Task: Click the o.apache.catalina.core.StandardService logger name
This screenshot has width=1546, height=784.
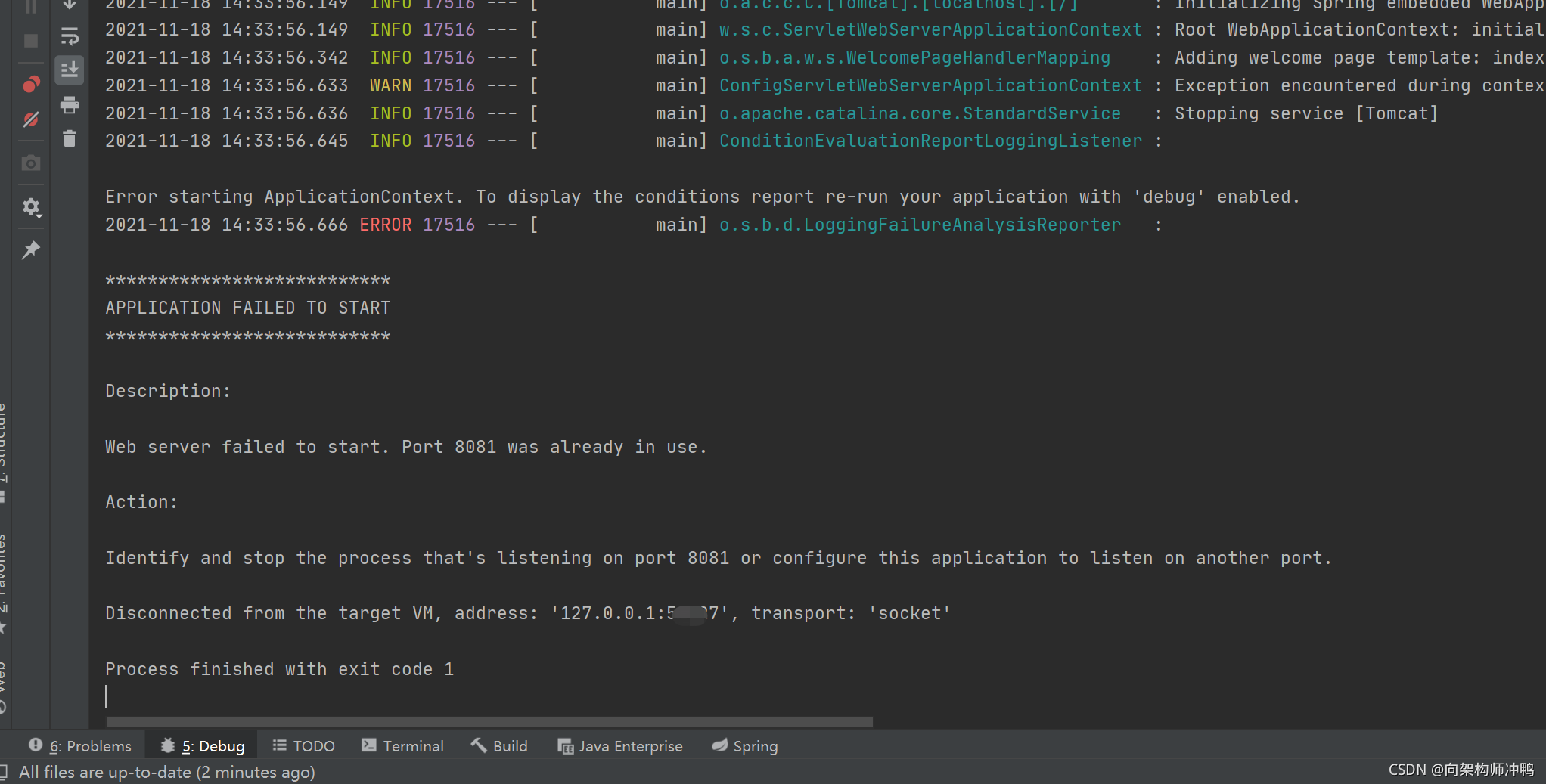Action: 920,113
